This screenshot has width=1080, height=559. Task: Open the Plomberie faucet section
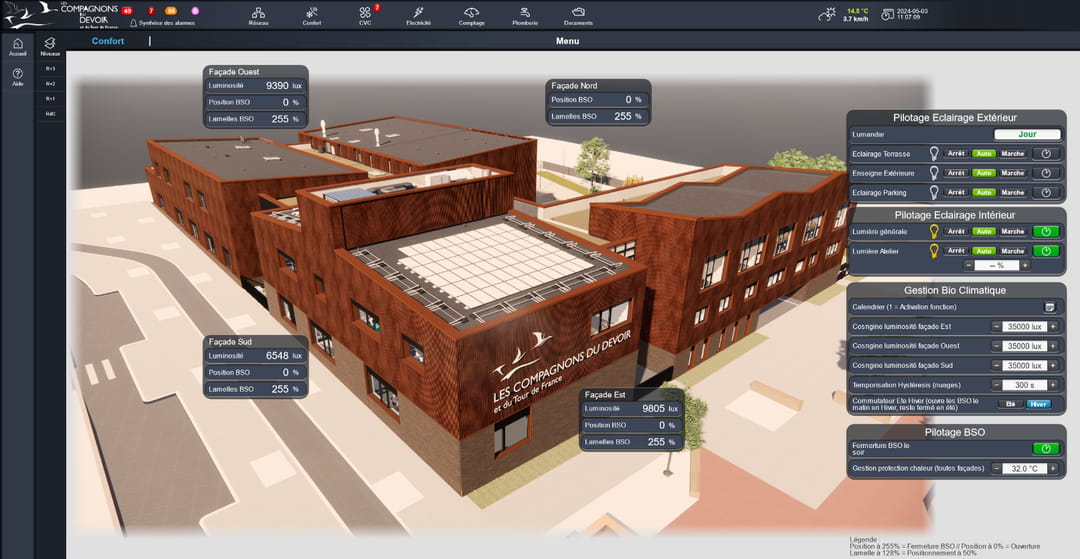click(525, 17)
